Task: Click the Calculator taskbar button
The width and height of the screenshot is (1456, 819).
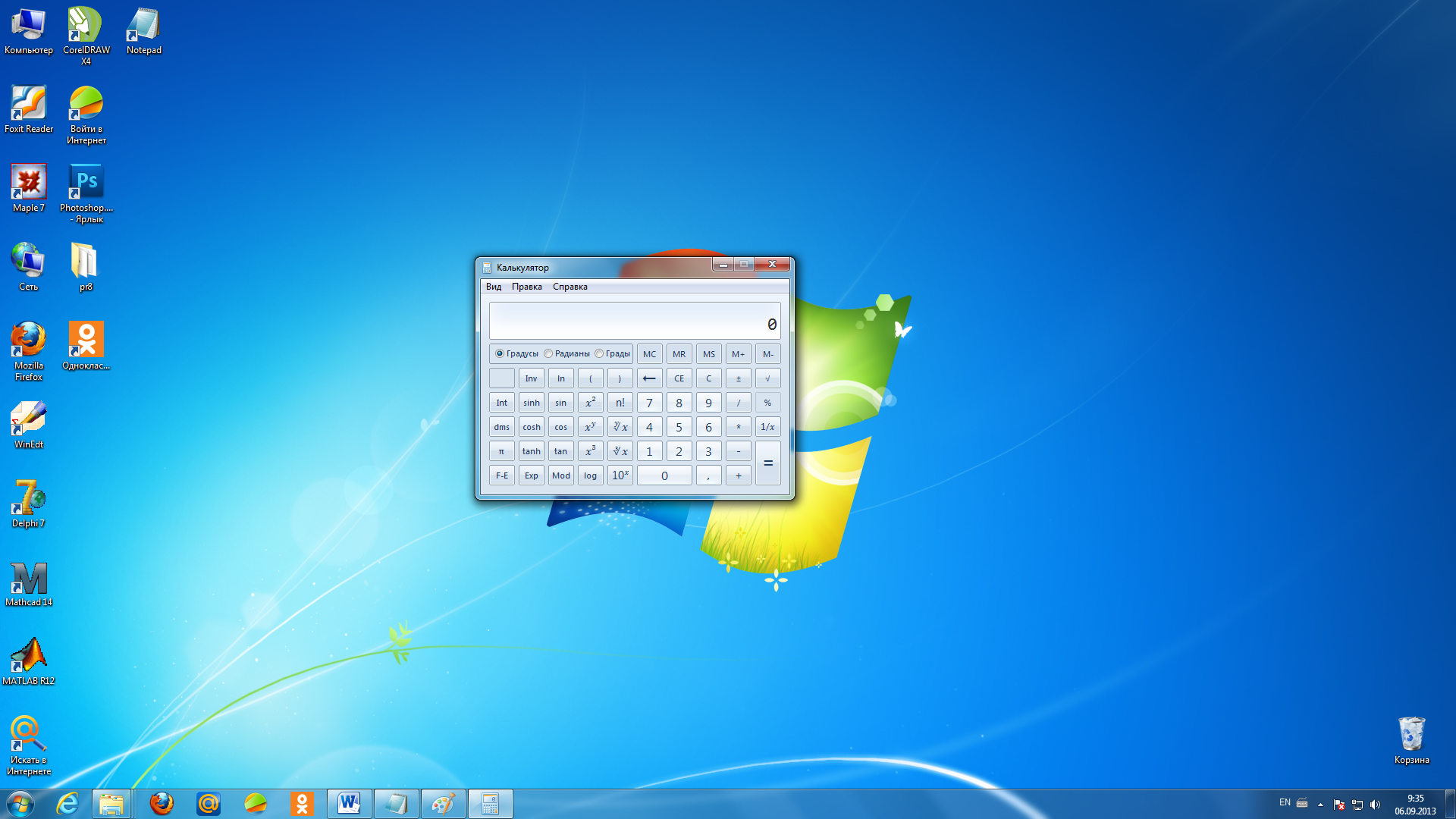Action: 491,804
